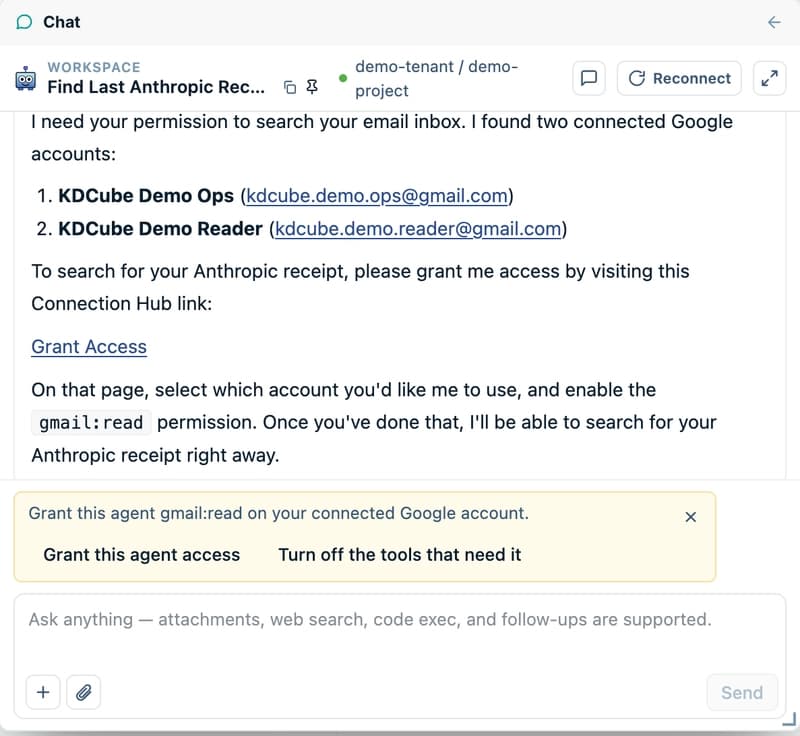Copy the workspace title with the copy icon
The height and width of the screenshot is (736, 800).
[290, 87]
